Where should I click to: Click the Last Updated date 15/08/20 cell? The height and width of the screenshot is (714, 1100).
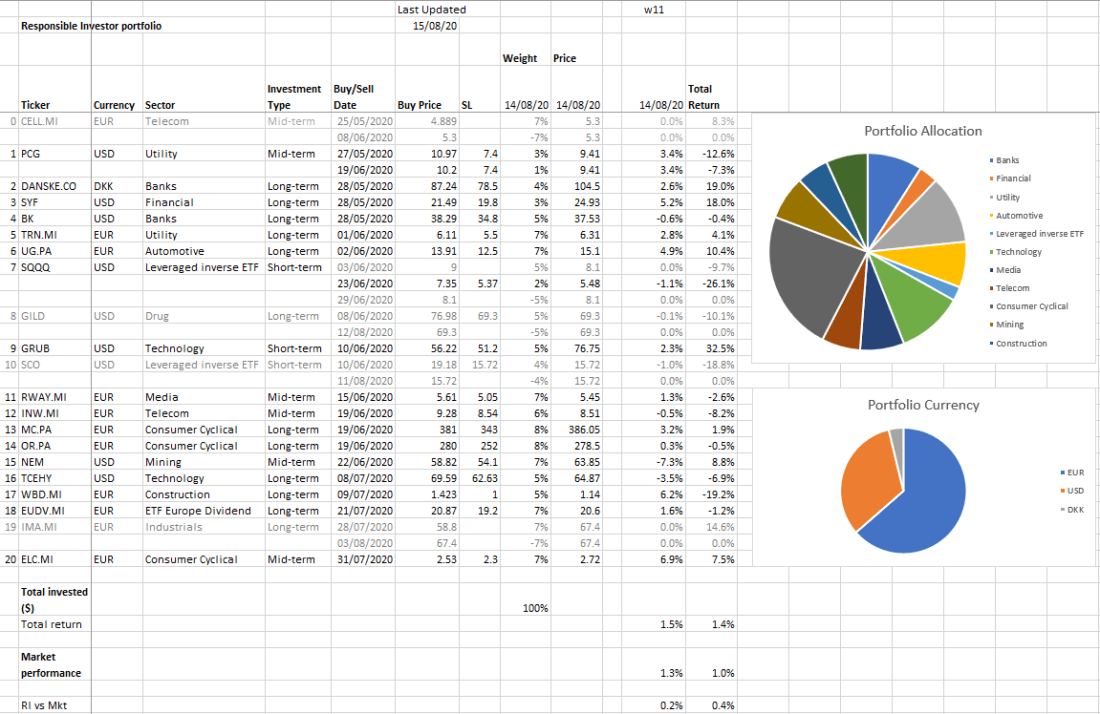(435, 26)
